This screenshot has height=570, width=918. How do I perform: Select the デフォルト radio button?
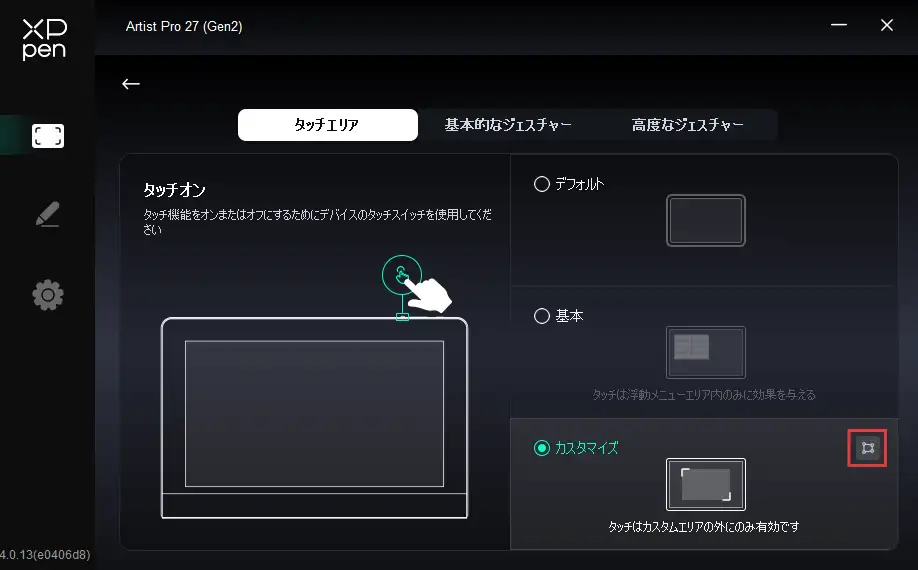pyautogui.click(x=542, y=184)
